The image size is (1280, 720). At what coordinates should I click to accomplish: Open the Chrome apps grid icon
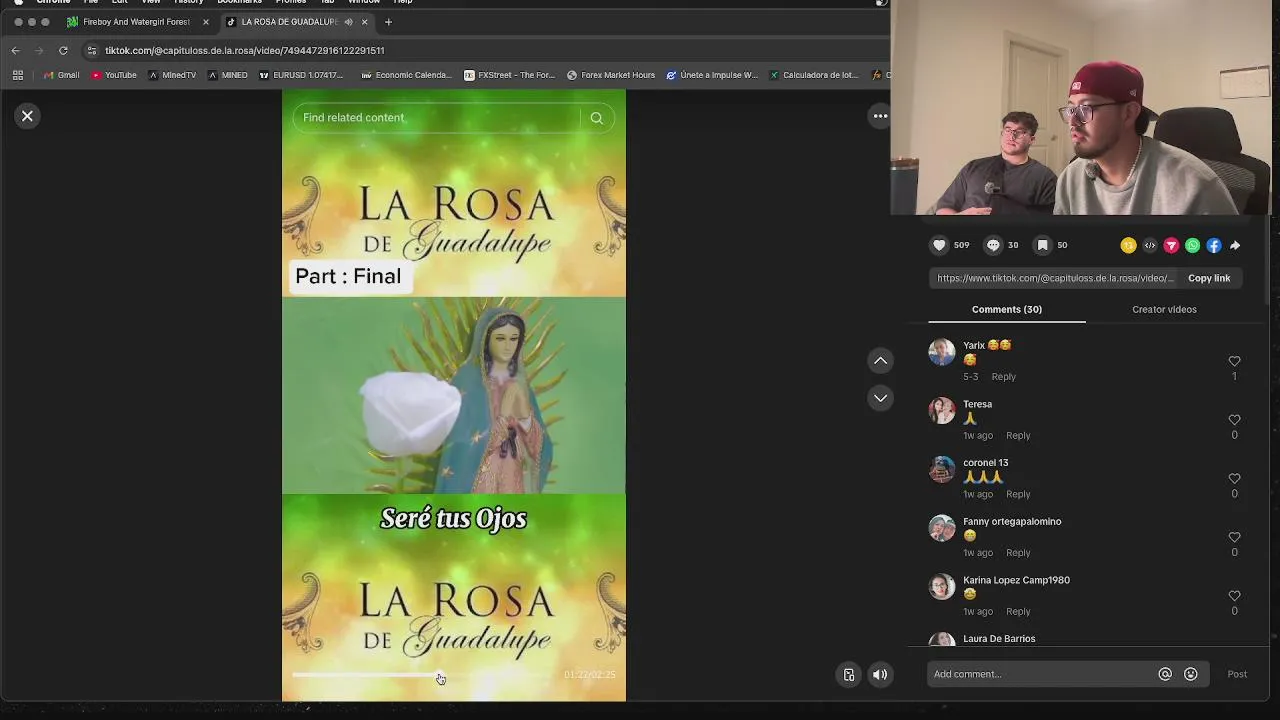[x=17, y=75]
